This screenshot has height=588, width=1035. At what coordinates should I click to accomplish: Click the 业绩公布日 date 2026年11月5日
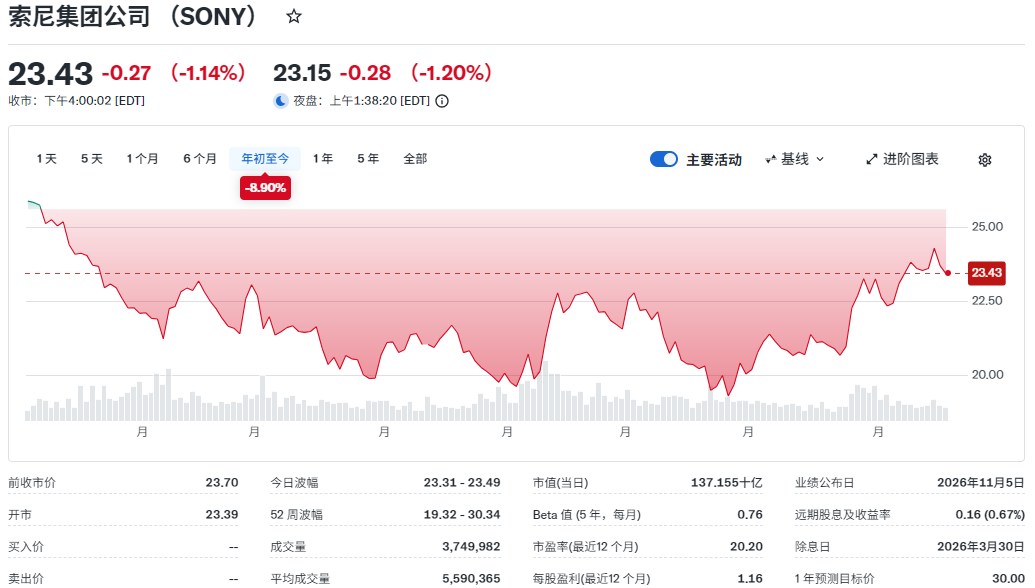[x=981, y=482]
